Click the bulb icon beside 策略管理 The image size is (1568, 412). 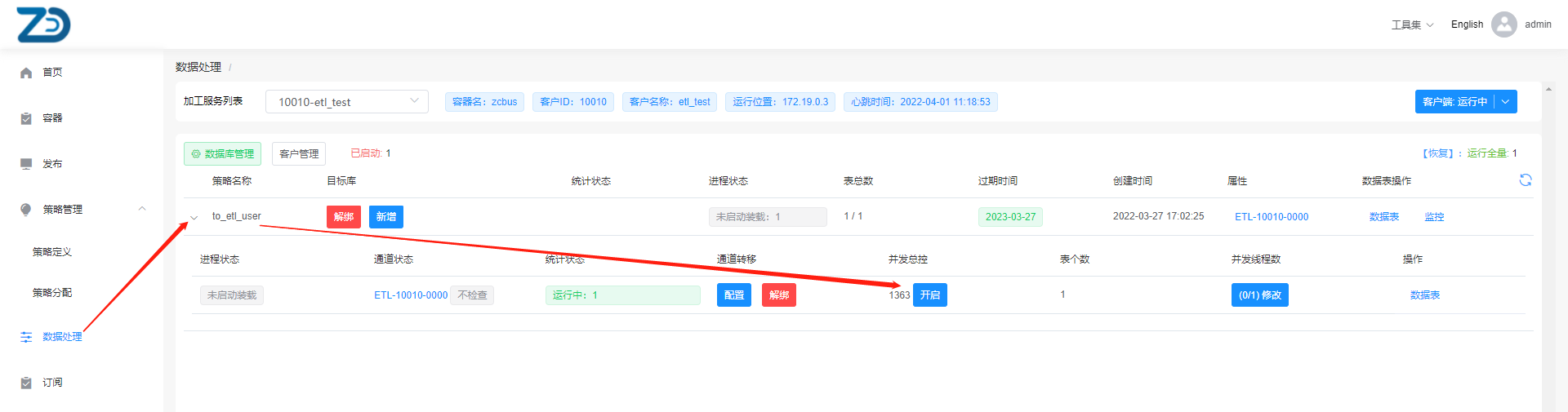[26, 210]
